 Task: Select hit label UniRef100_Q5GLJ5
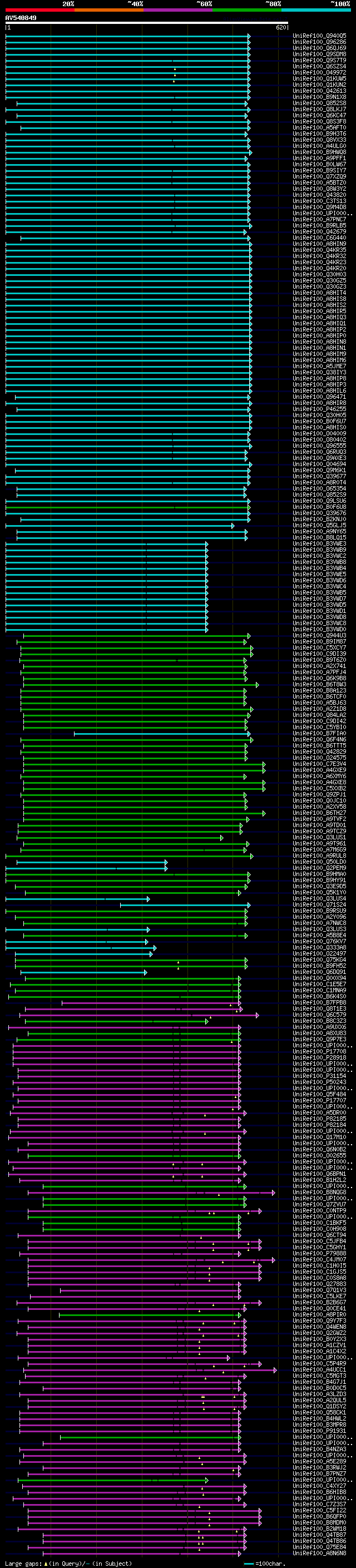(x=319, y=525)
